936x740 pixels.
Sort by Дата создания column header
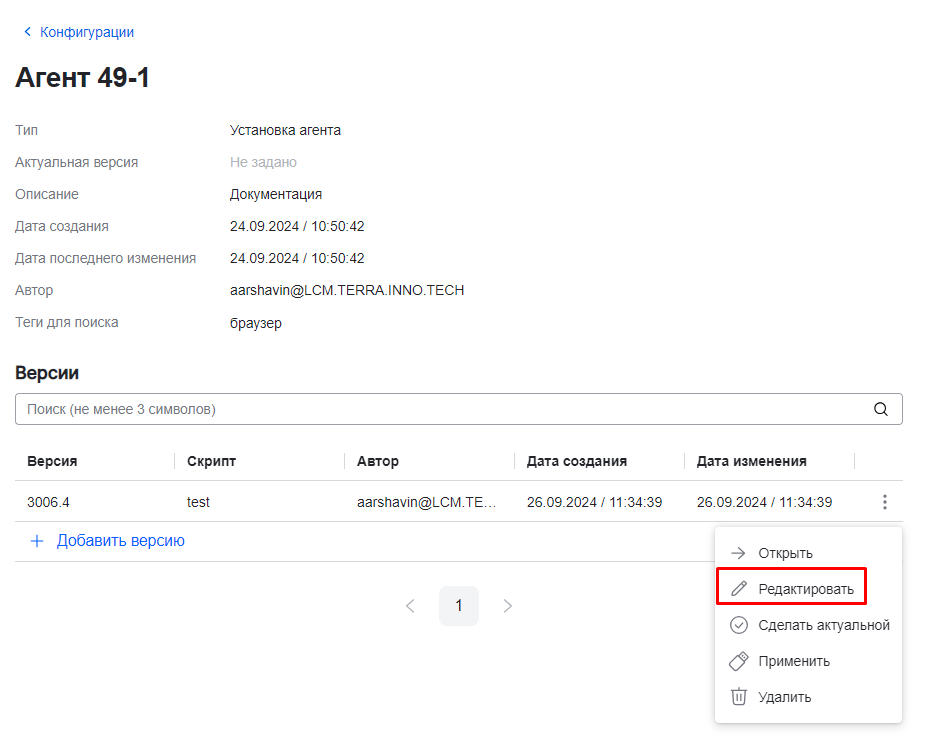point(577,461)
